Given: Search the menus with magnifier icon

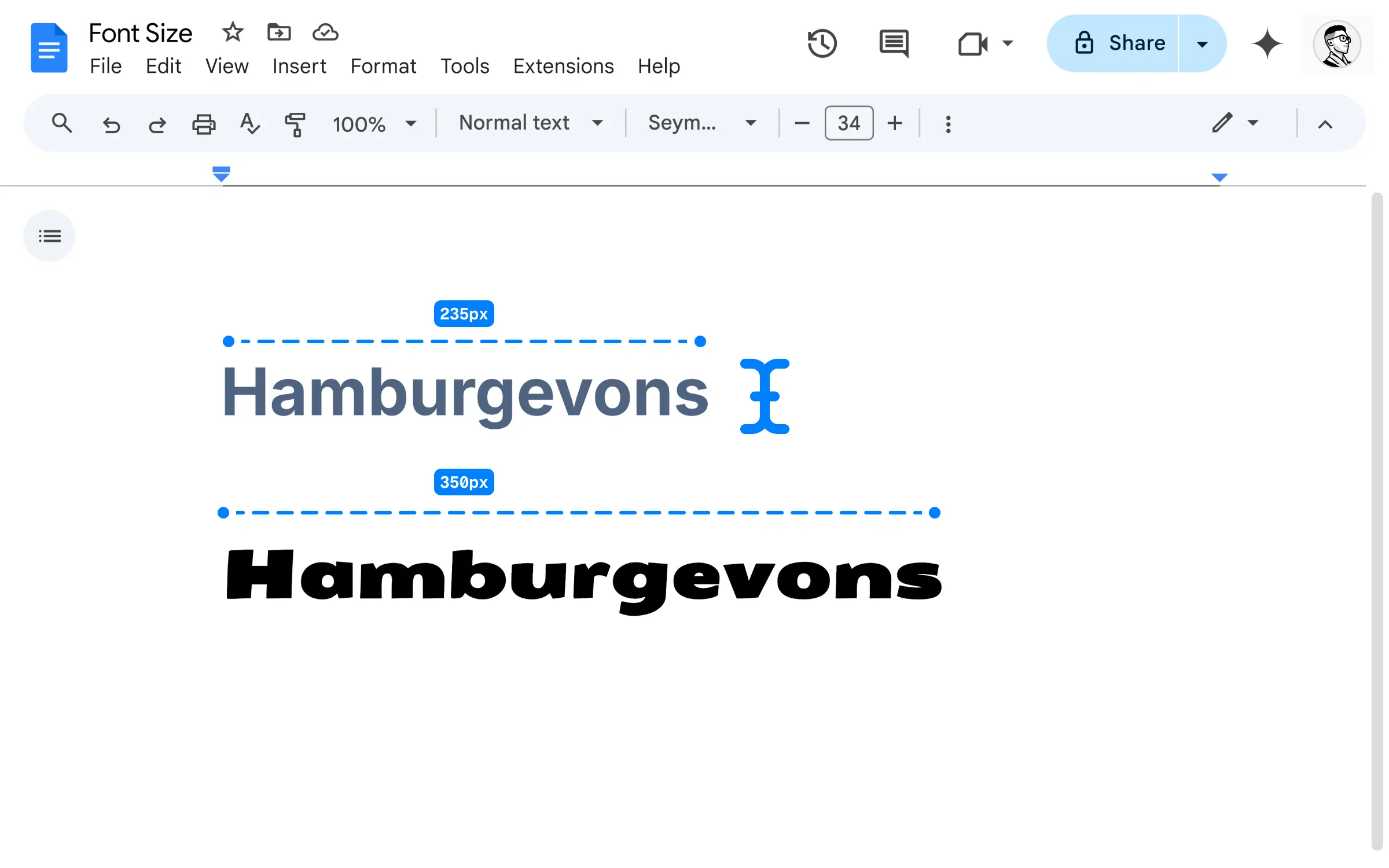Looking at the screenshot, I should tap(62, 123).
